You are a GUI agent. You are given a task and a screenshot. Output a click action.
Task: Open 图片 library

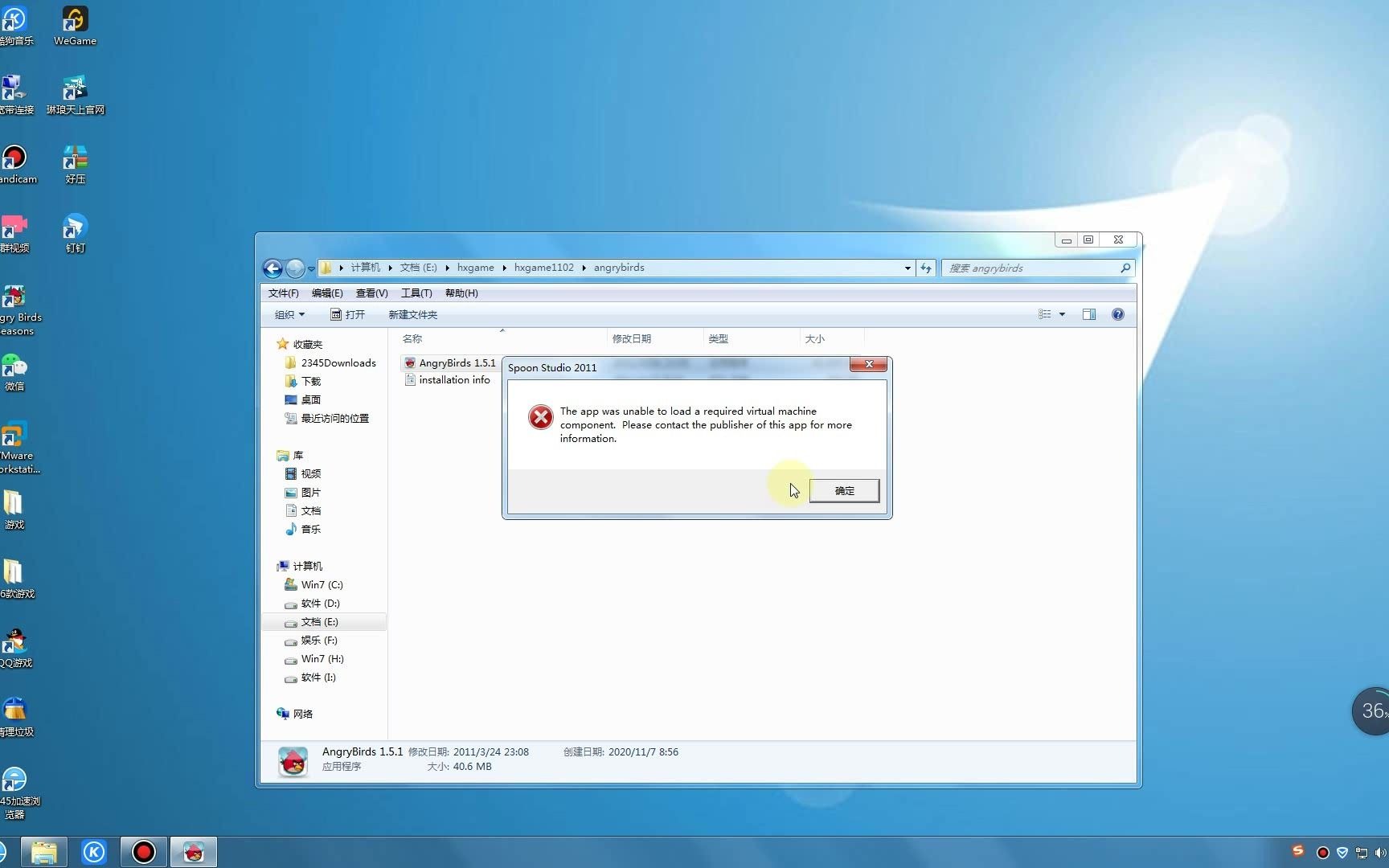coord(303,492)
